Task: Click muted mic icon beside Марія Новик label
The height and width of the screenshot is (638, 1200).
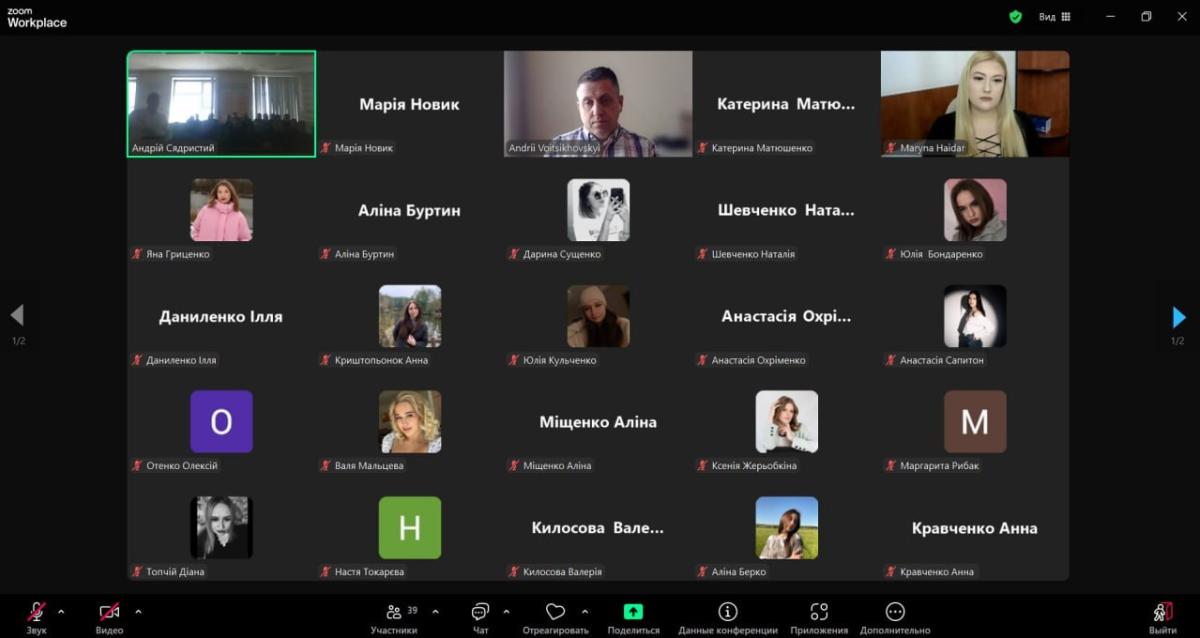Action: click(325, 148)
